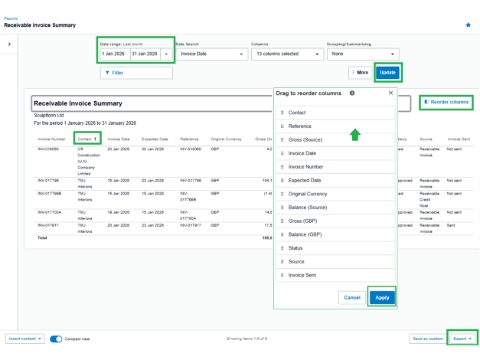Click Reorder columns link
The height and width of the screenshot is (360, 480).
click(446, 102)
